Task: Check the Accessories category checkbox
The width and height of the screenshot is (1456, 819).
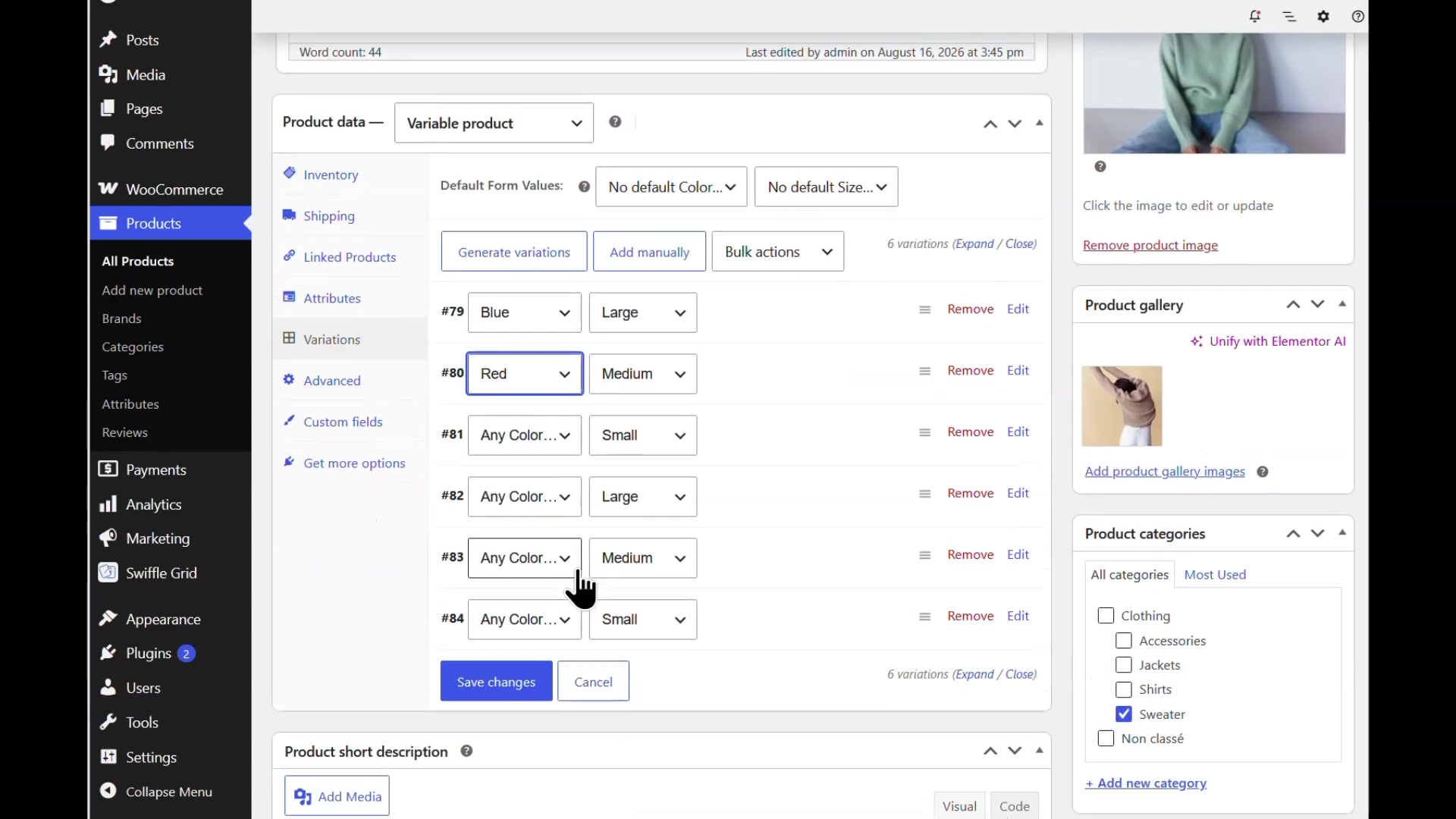Action: pos(1124,641)
